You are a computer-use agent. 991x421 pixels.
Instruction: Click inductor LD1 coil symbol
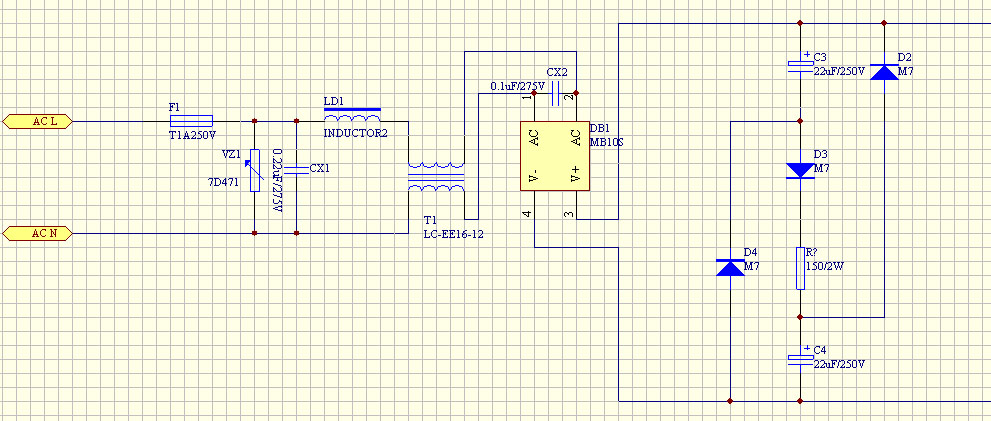click(x=352, y=116)
